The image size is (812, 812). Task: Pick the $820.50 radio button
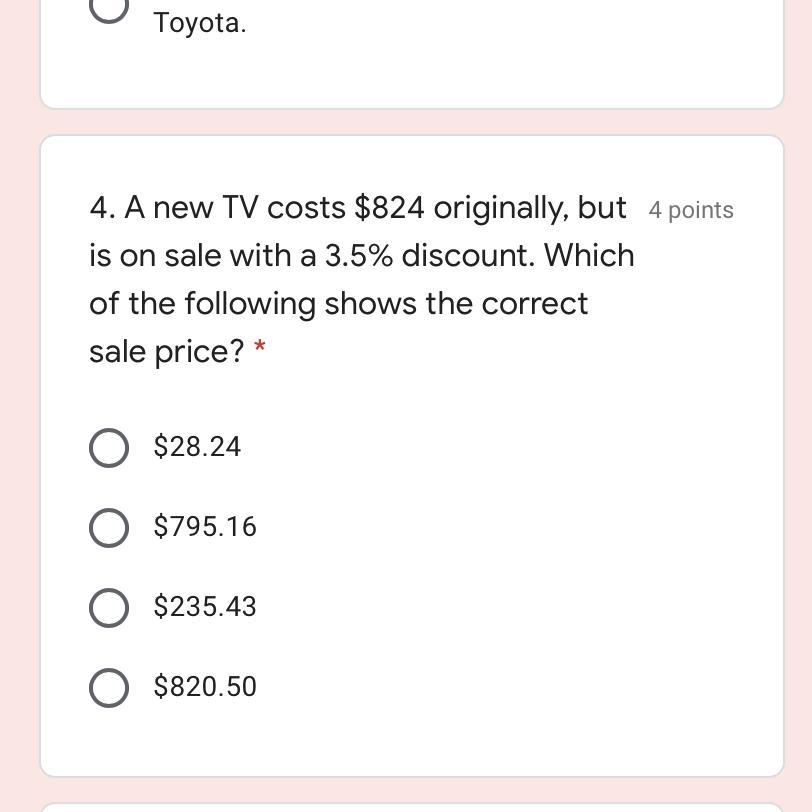tap(109, 687)
